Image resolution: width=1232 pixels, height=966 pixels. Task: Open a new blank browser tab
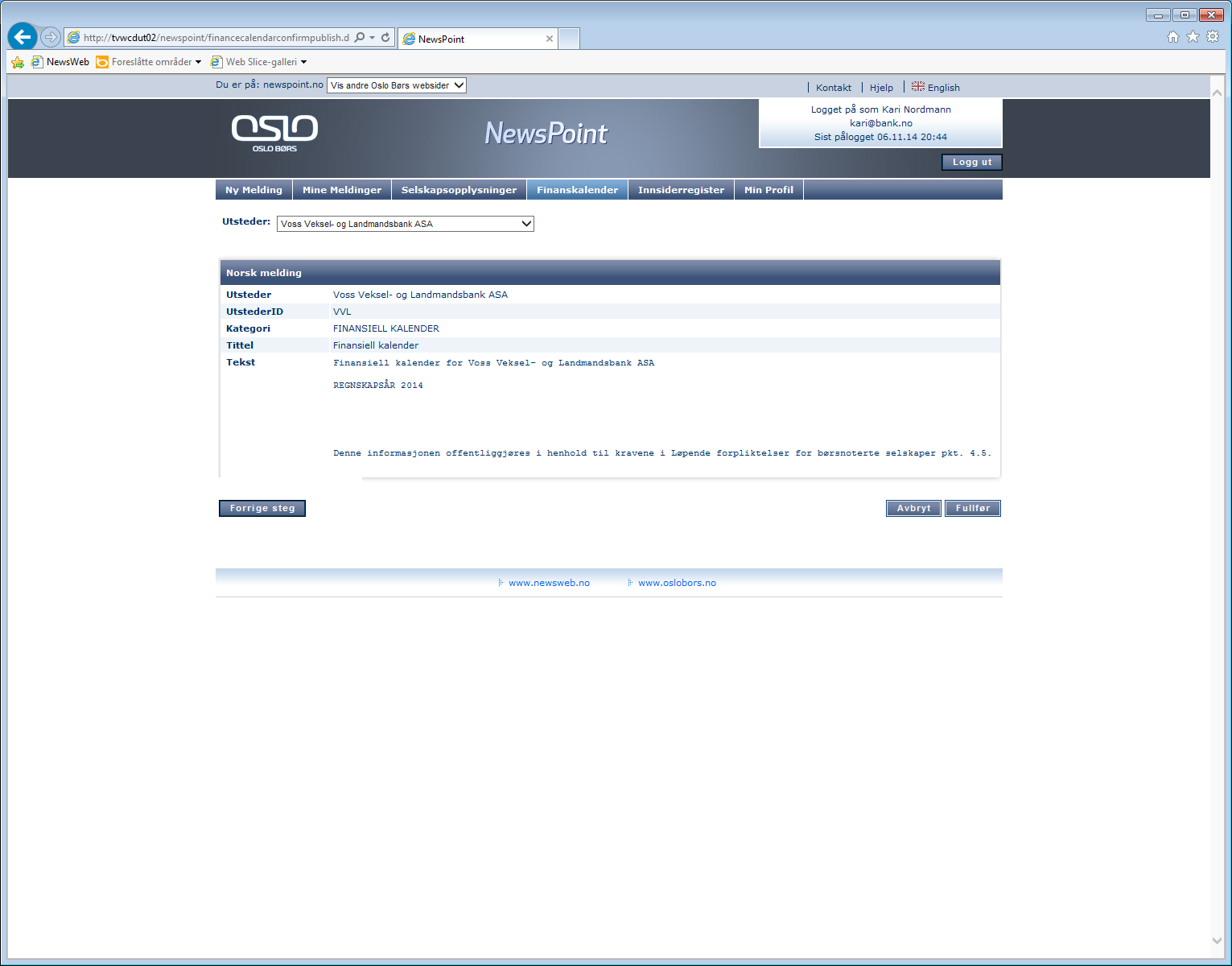click(x=569, y=39)
